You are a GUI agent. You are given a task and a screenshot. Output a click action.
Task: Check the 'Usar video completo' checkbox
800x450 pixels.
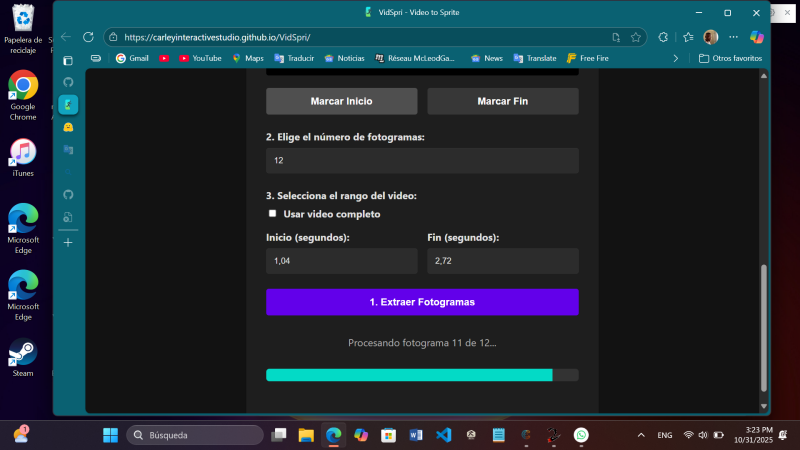click(272, 214)
